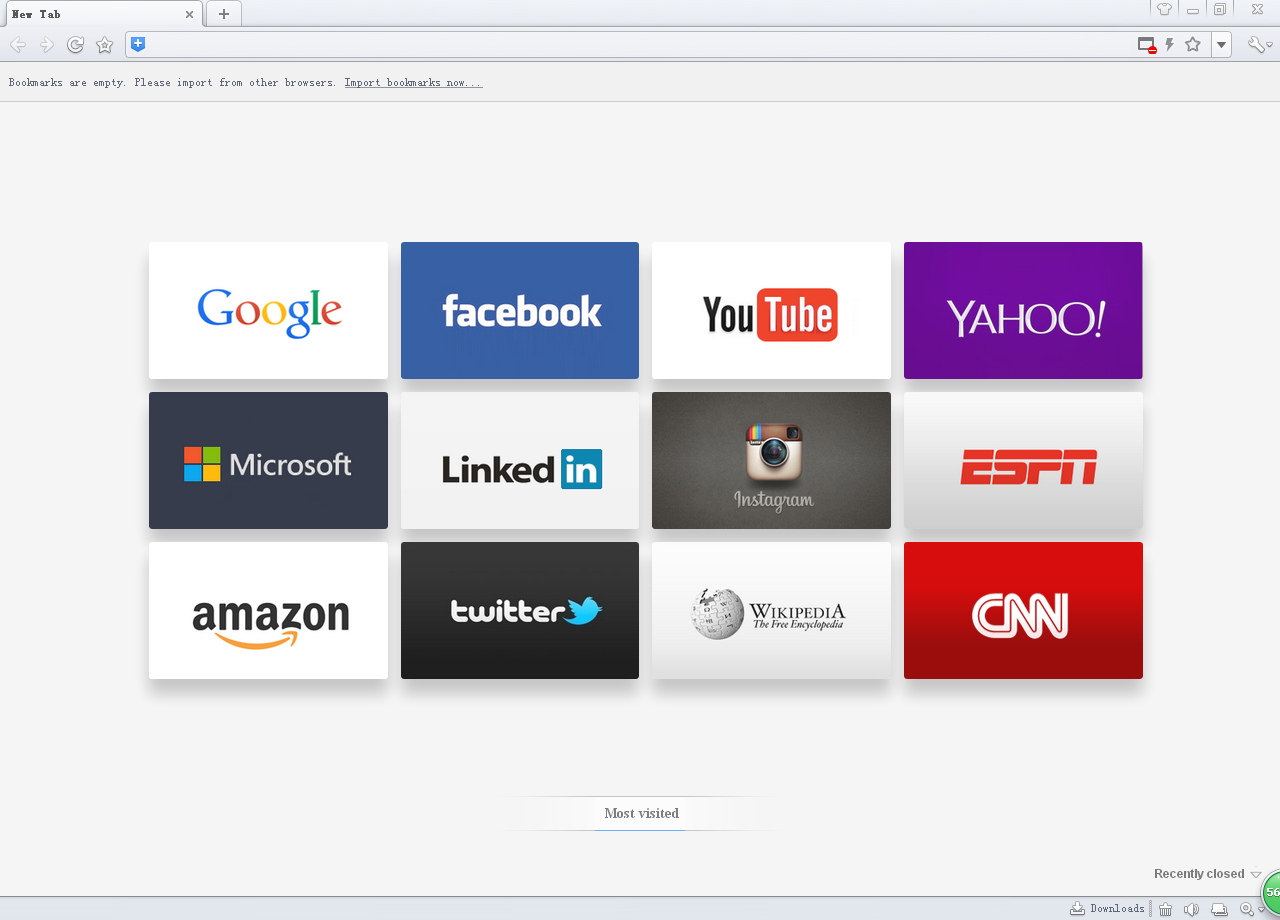Expand the address bar history dropdown
Image resolution: width=1280 pixels, height=920 pixels.
pos(1221,45)
